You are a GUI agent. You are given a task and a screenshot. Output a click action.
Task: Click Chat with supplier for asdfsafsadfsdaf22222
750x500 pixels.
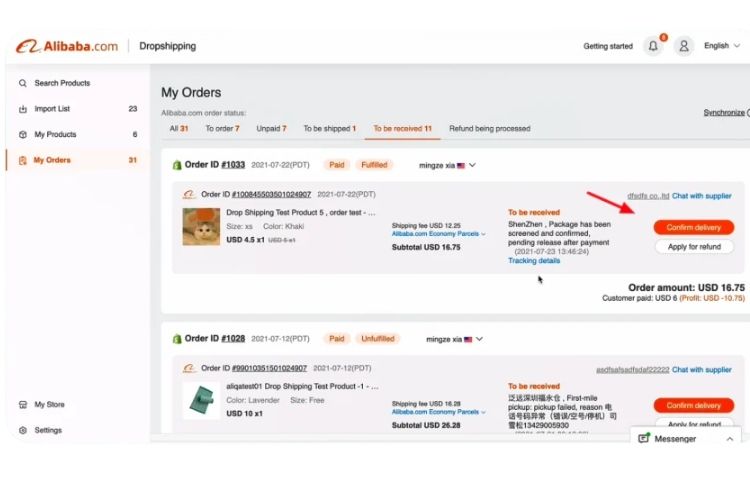click(702, 369)
